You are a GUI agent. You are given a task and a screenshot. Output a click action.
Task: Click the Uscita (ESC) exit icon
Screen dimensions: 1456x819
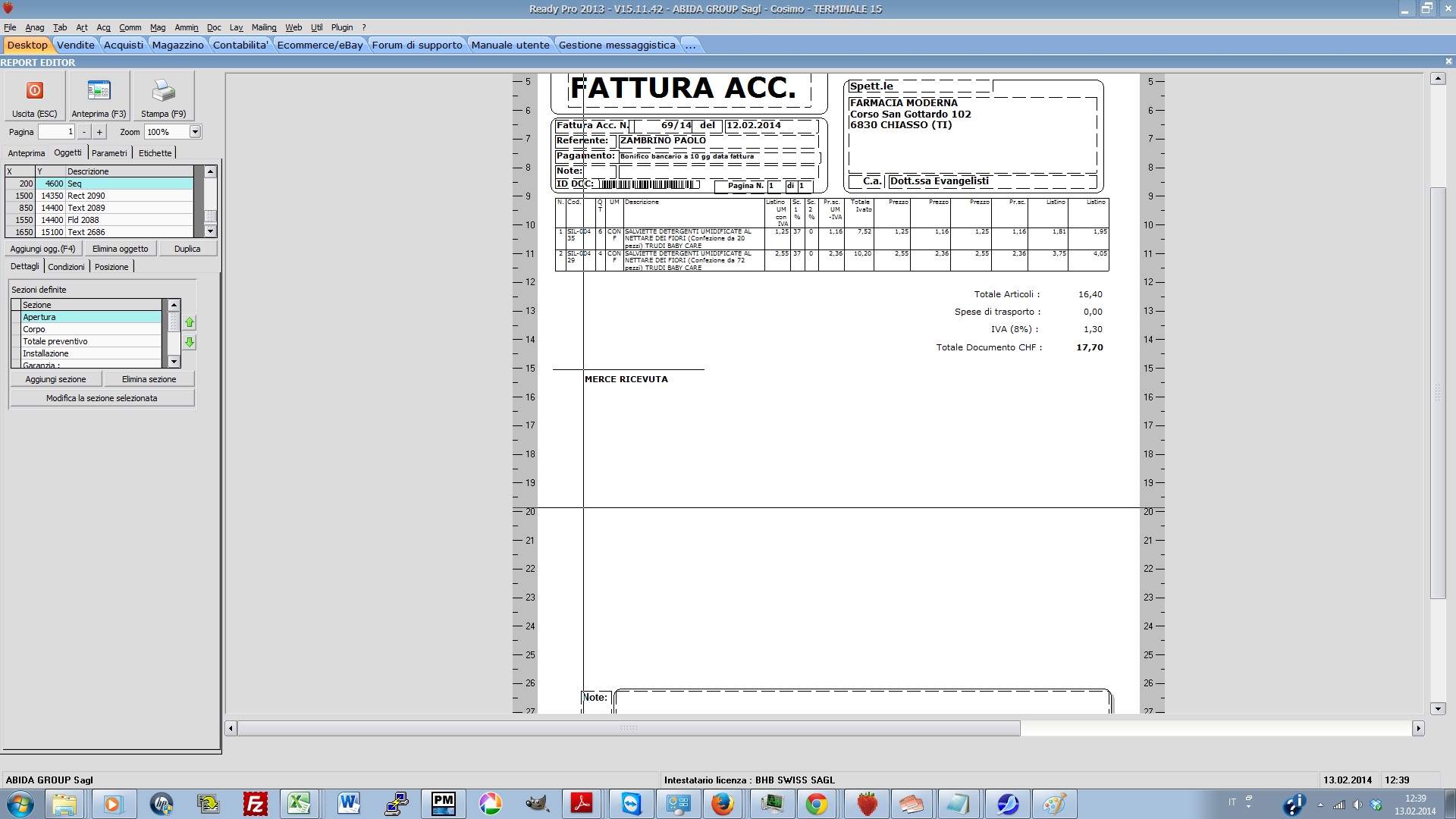pos(34,91)
